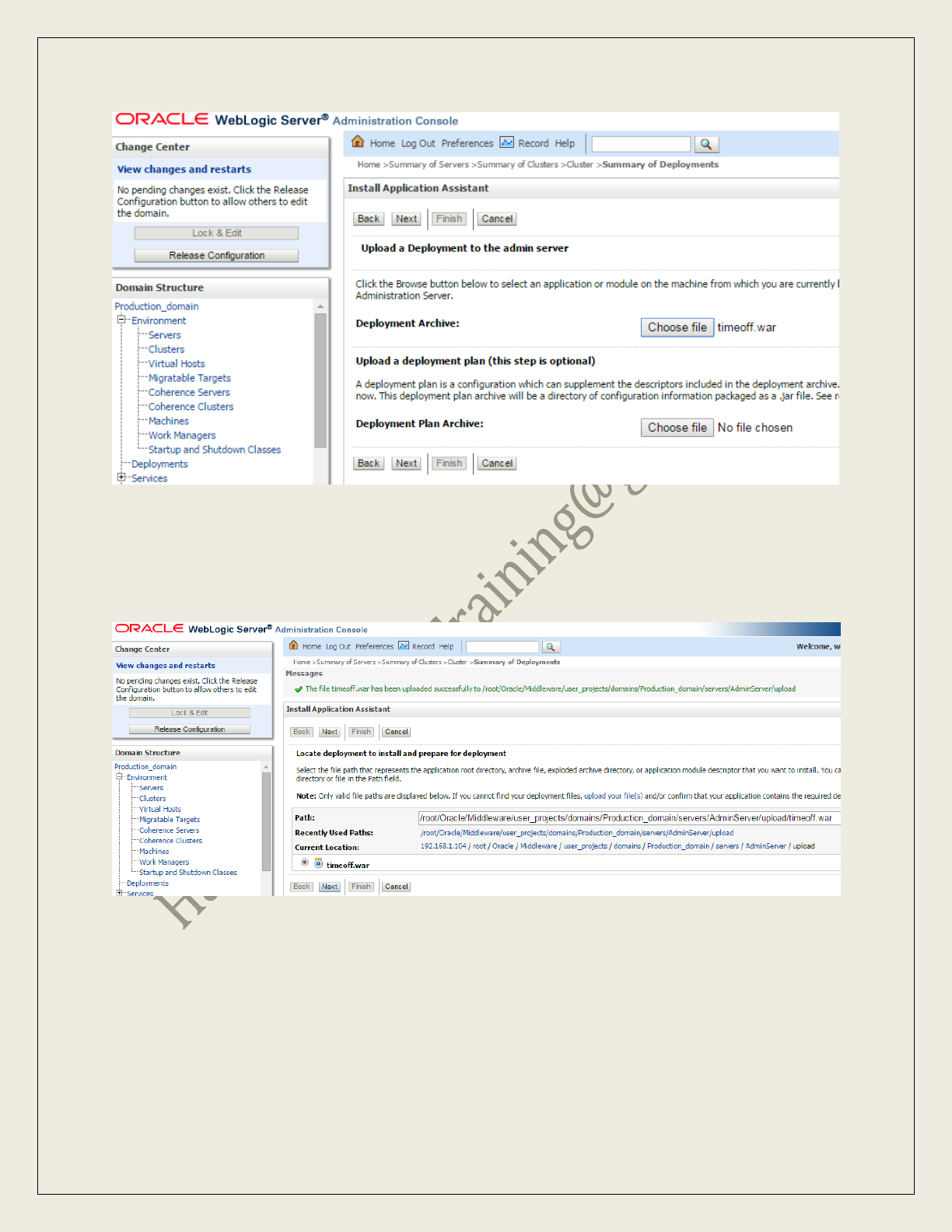Click Release Configuration in upper Change Center
952x1232 pixels.
coord(216,256)
